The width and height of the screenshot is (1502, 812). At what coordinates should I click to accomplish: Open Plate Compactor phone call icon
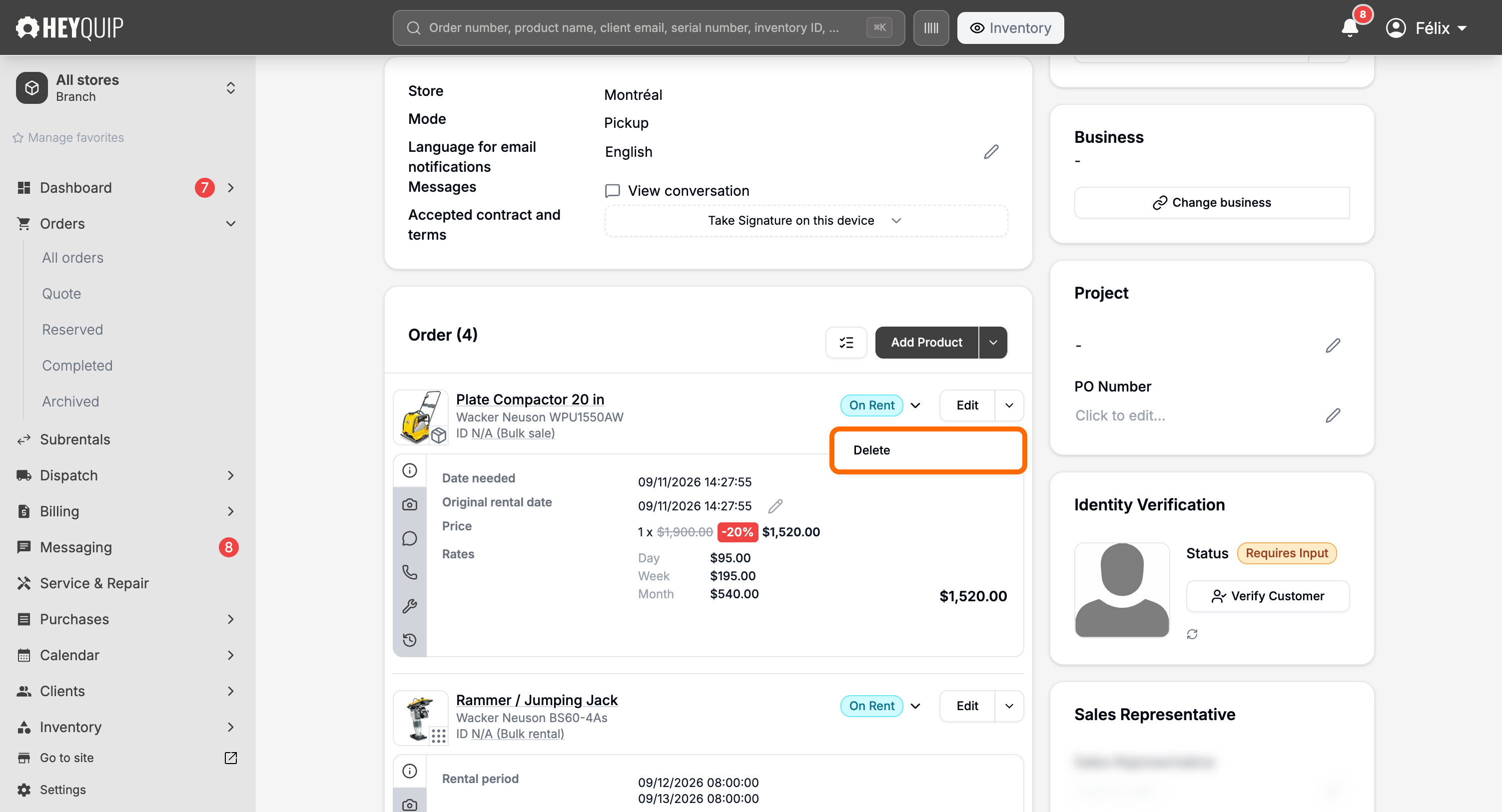410,572
